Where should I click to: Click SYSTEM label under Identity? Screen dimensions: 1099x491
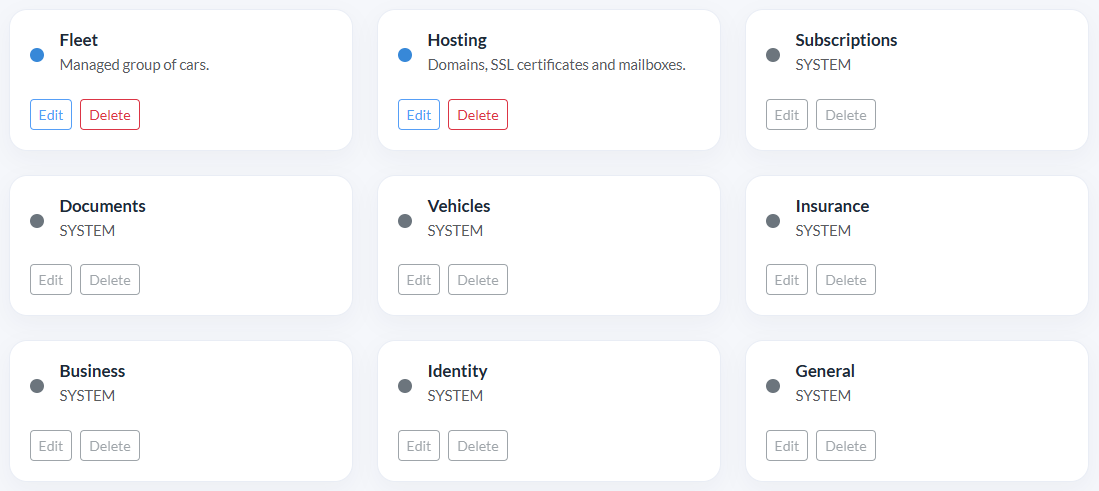[x=455, y=396]
